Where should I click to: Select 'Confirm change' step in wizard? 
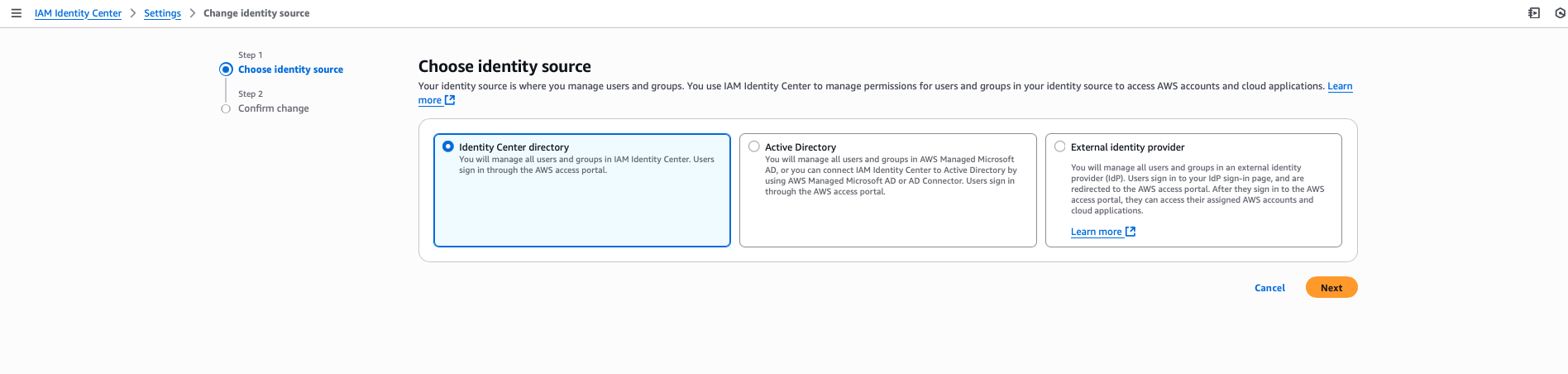tap(273, 108)
